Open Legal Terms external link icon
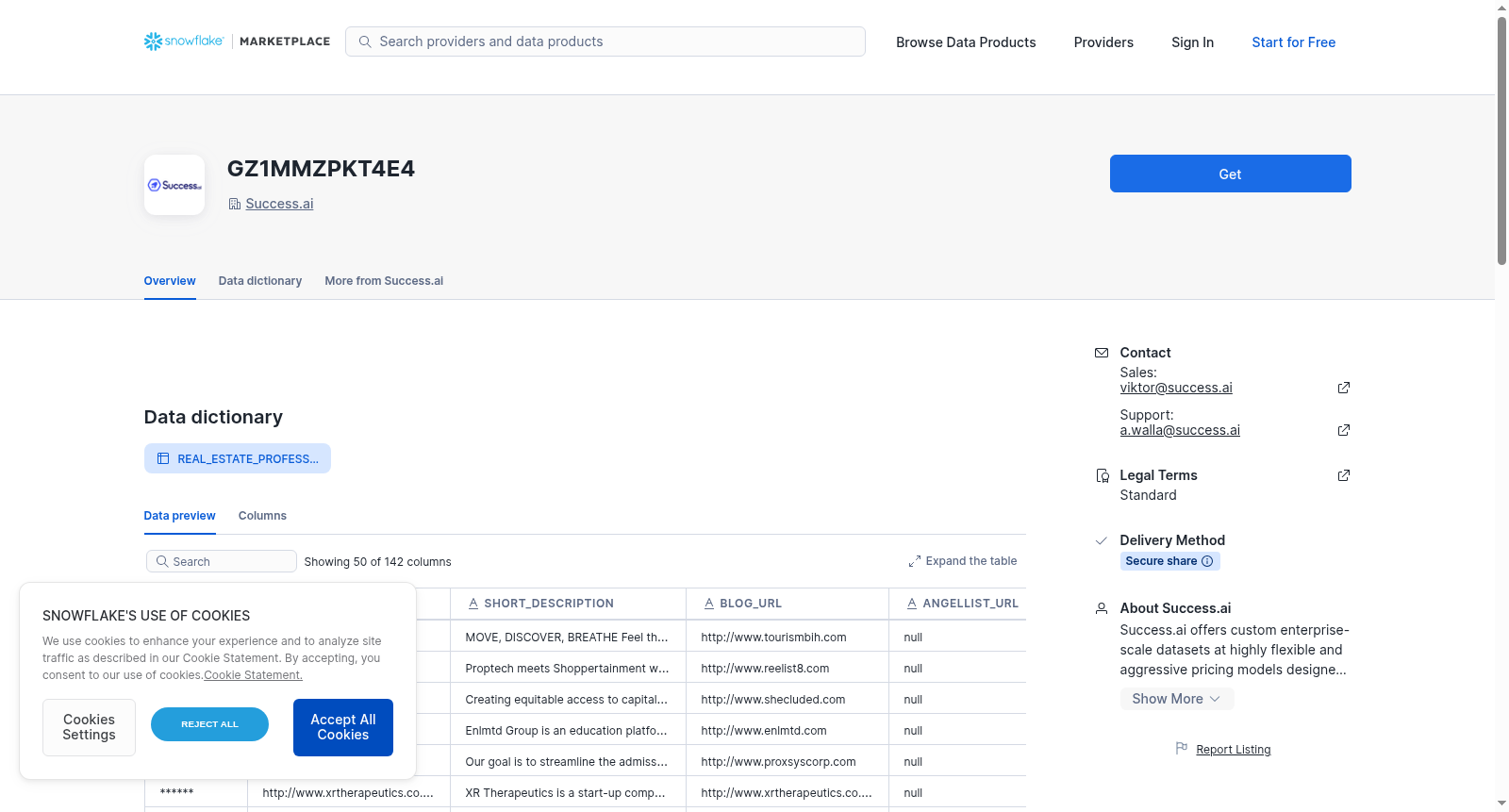Screen dimensions: 1509x812 coord(1344,475)
